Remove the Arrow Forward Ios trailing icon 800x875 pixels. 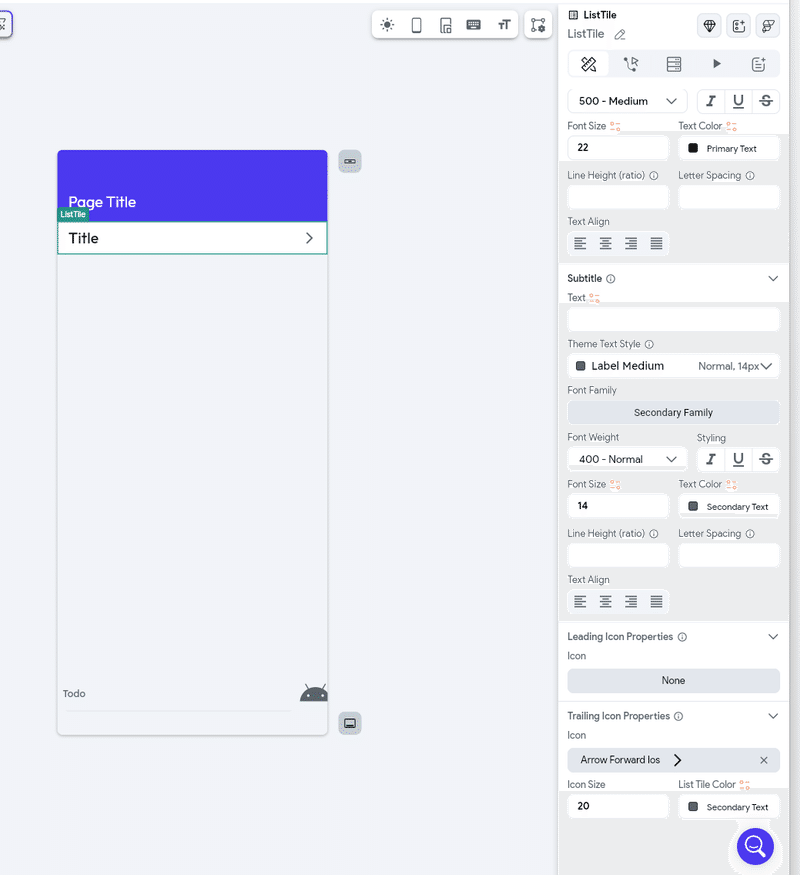(x=764, y=760)
